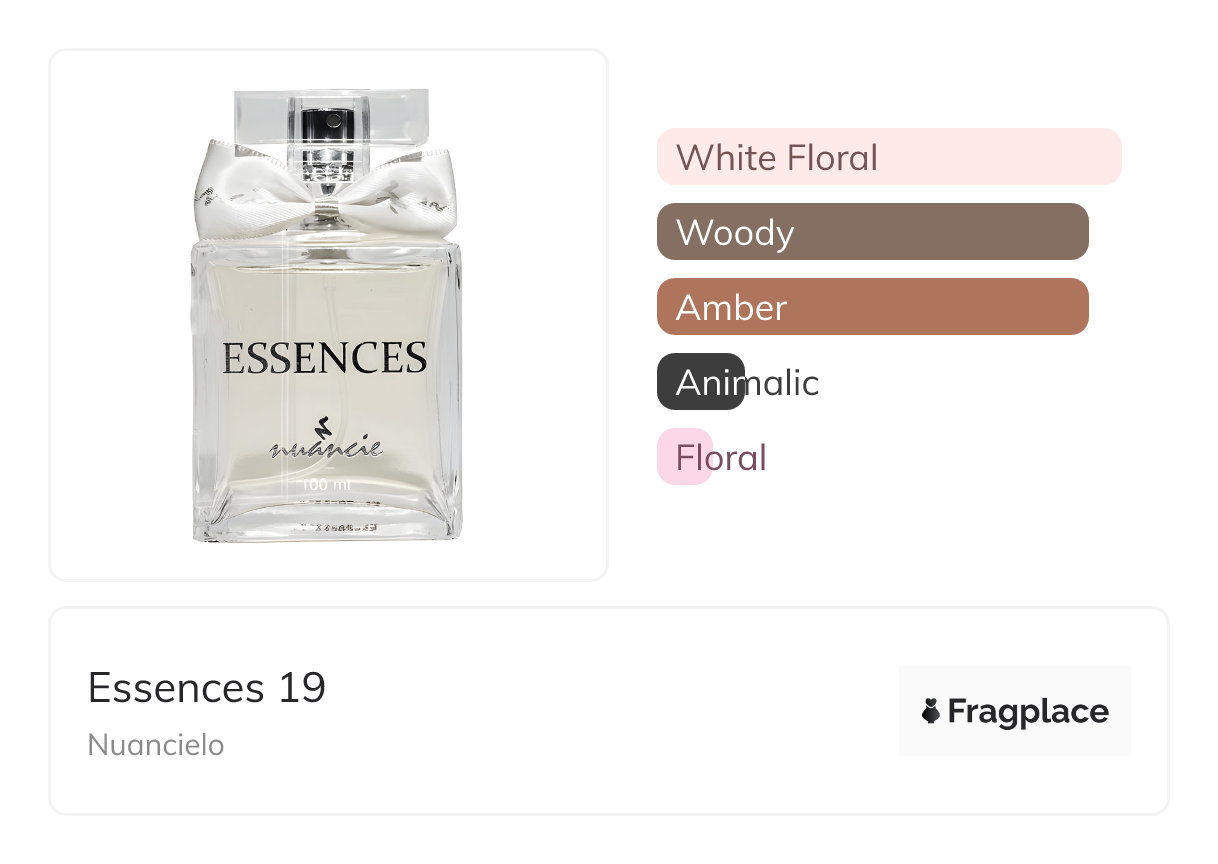Click the ESSENCES label on the bottle
This screenshot has height=864, width=1218.
pos(325,358)
